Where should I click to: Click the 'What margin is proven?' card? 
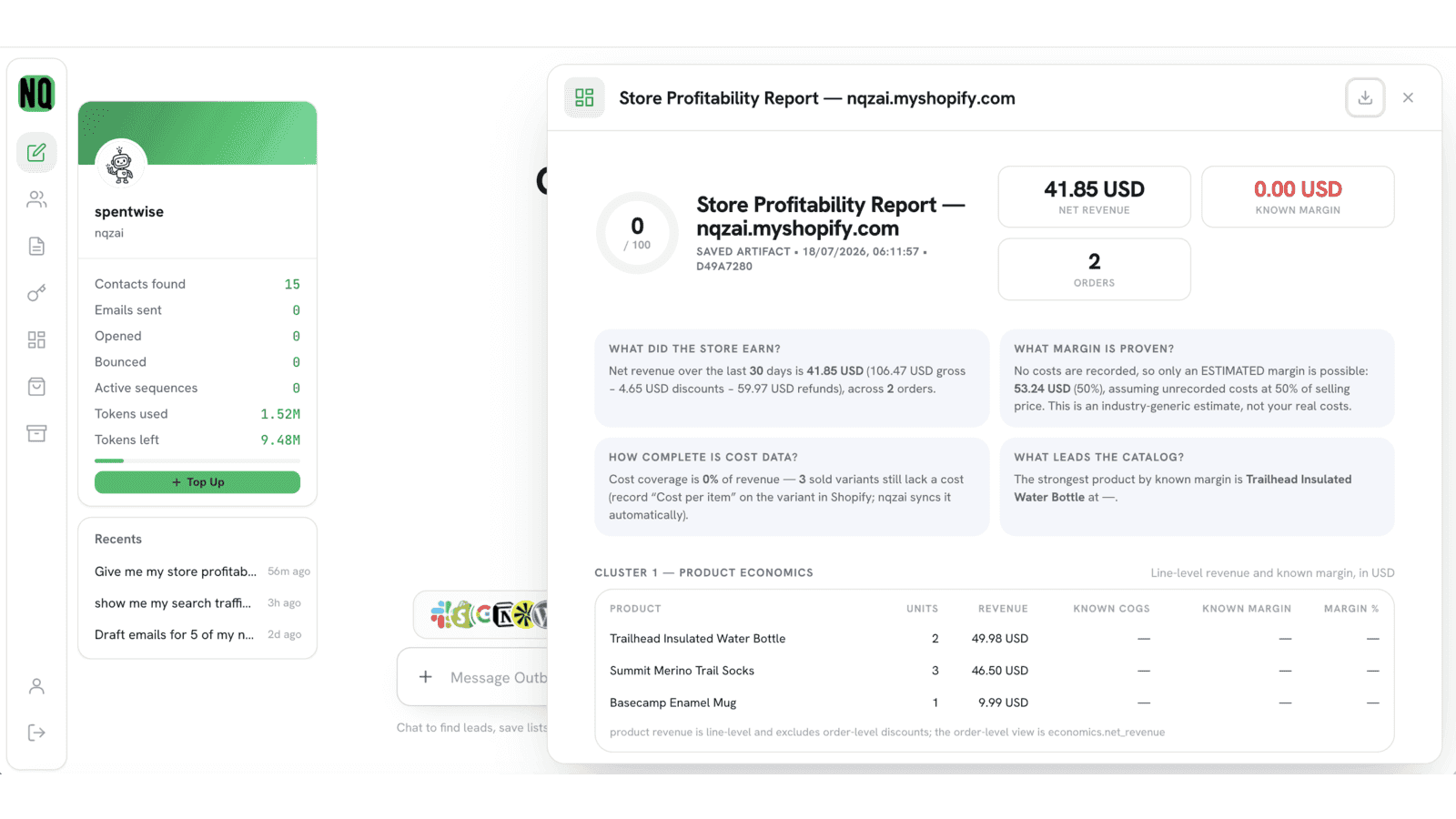1197,378
